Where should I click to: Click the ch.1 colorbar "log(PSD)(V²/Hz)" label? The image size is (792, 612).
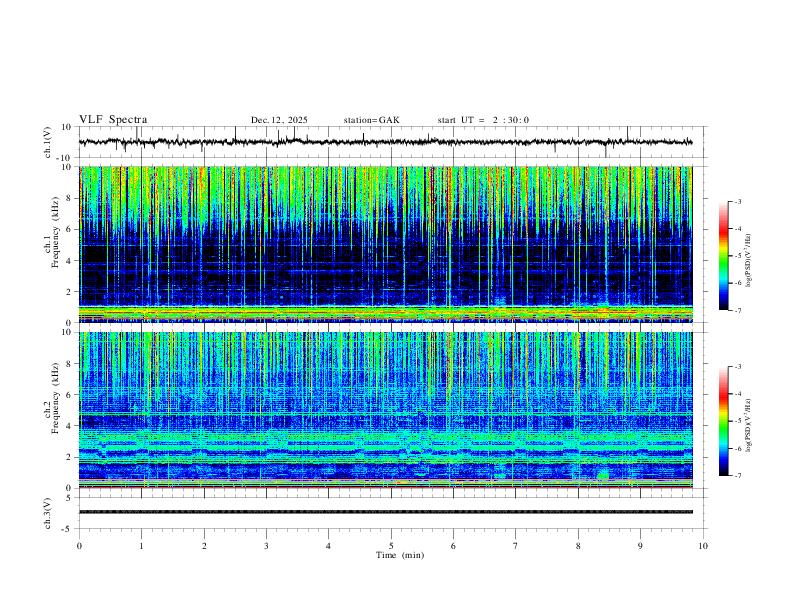coord(749,261)
